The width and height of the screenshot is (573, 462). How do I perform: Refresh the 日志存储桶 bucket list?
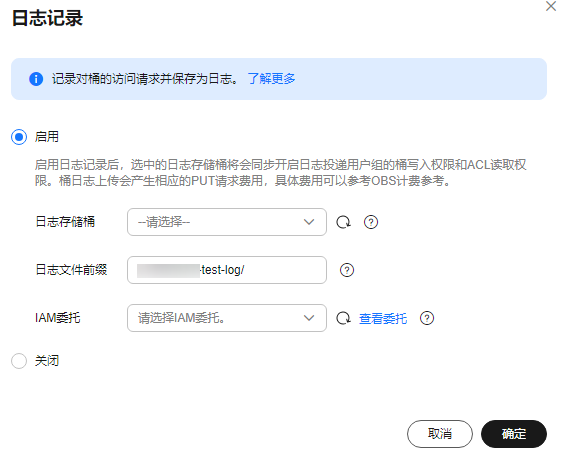point(344,222)
